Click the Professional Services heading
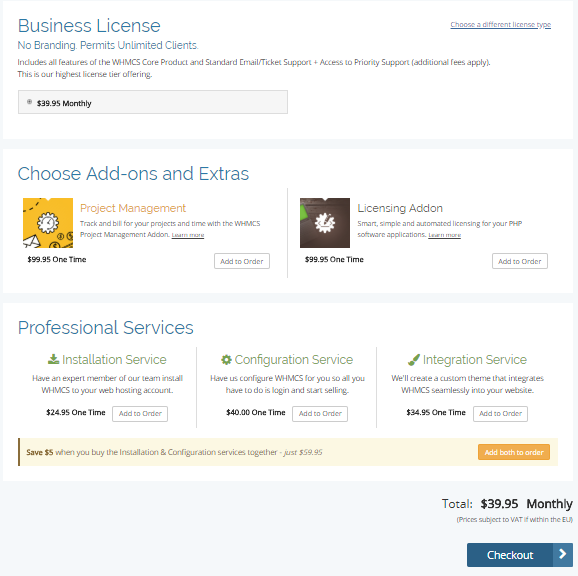The width and height of the screenshot is (578, 576). pos(106,328)
